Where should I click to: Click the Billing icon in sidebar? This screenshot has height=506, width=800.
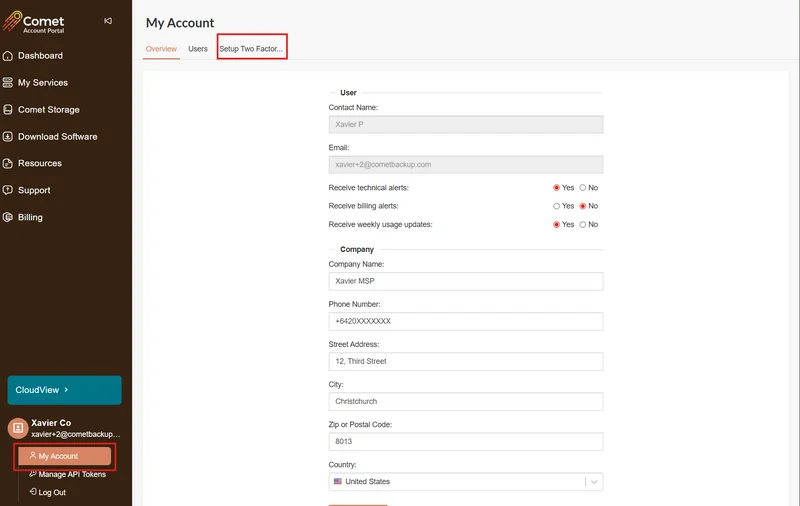point(8,217)
